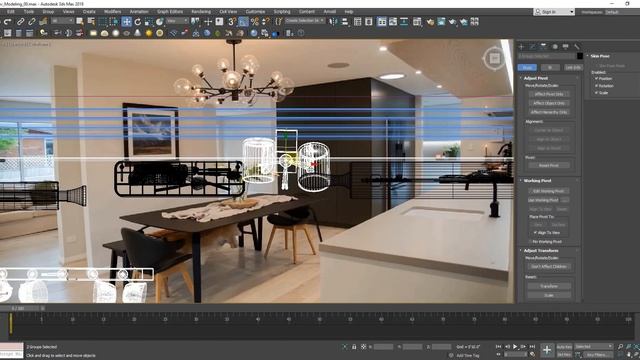Click the Reset Pivot button
The height and width of the screenshot is (360, 640).
(549, 166)
